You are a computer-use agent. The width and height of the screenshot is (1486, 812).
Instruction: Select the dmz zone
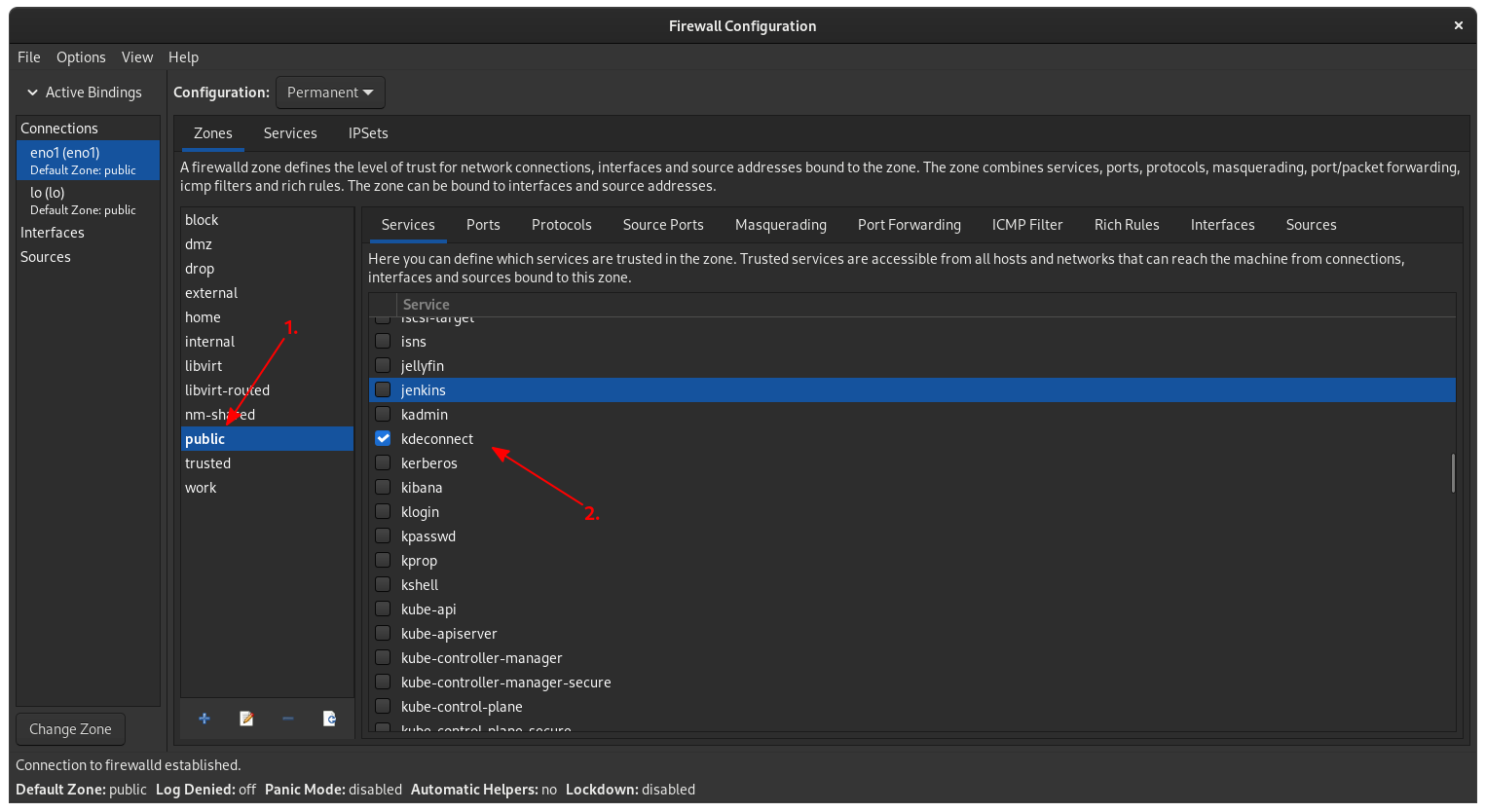(x=200, y=243)
